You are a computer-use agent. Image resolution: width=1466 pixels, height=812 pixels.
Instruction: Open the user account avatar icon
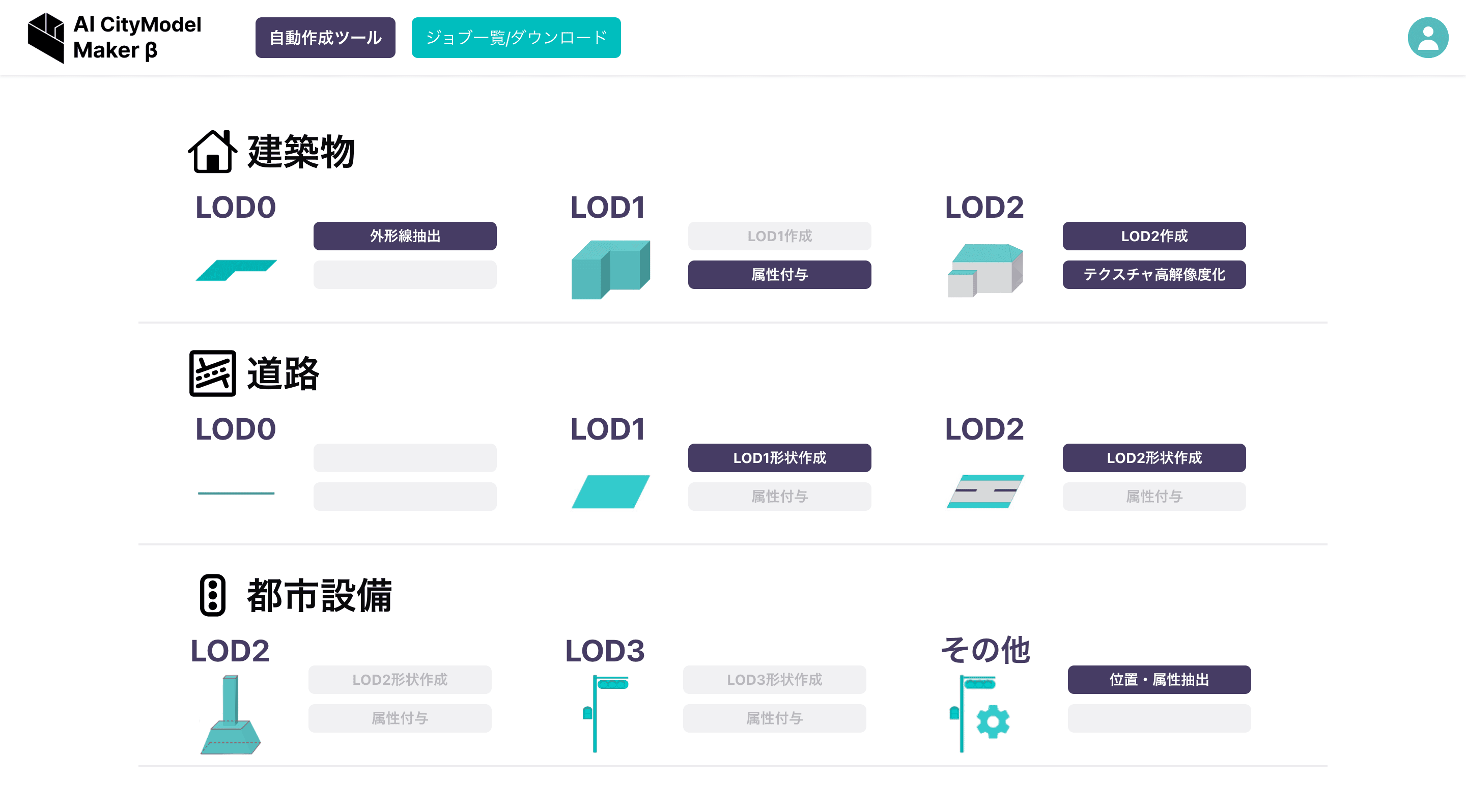point(1427,38)
